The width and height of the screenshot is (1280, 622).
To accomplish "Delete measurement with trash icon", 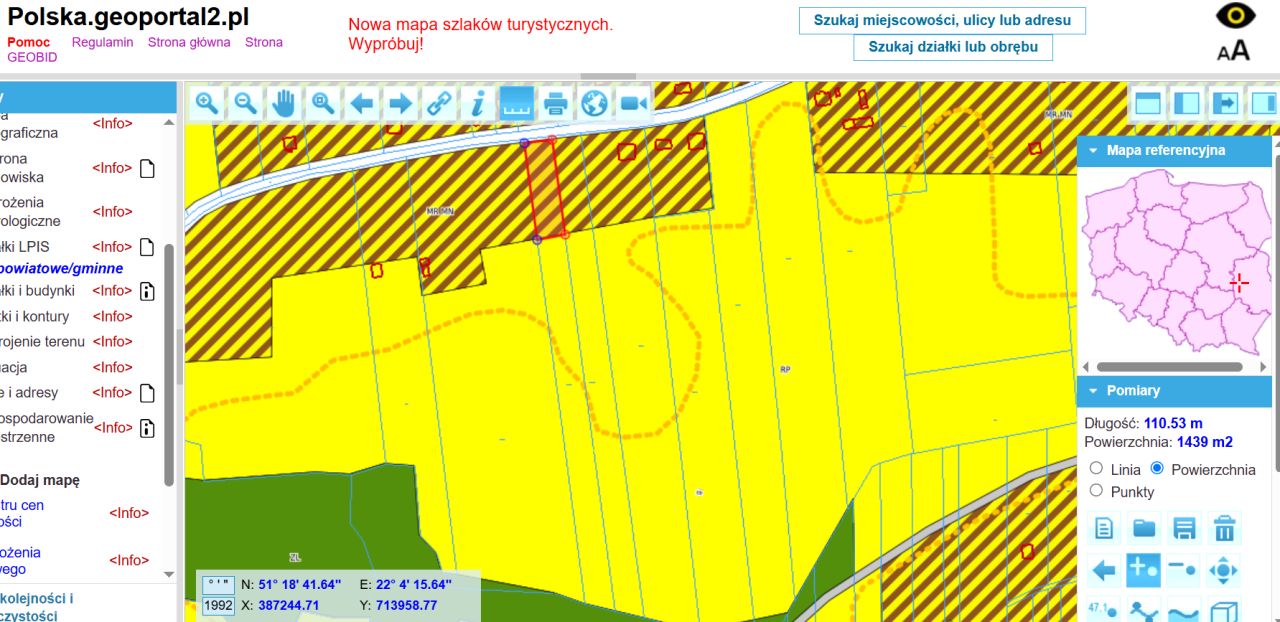I will [1224, 528].
